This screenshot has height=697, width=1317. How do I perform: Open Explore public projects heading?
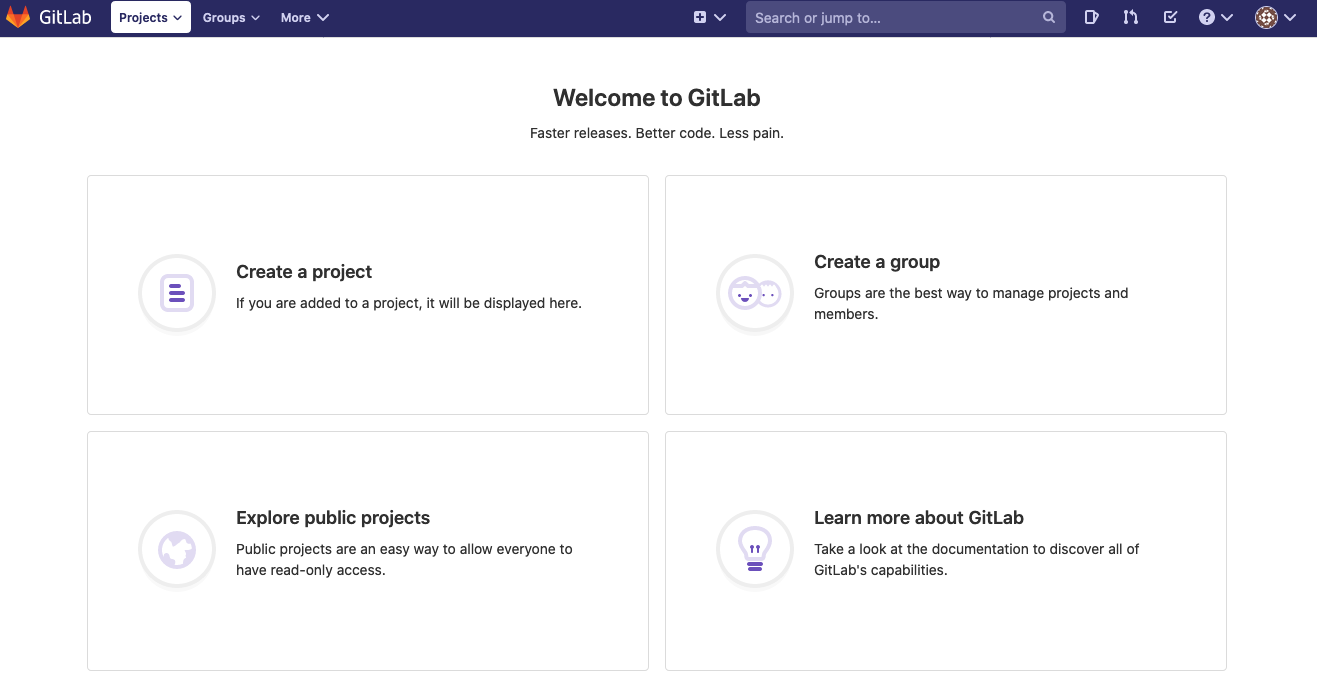coord(333,518)
